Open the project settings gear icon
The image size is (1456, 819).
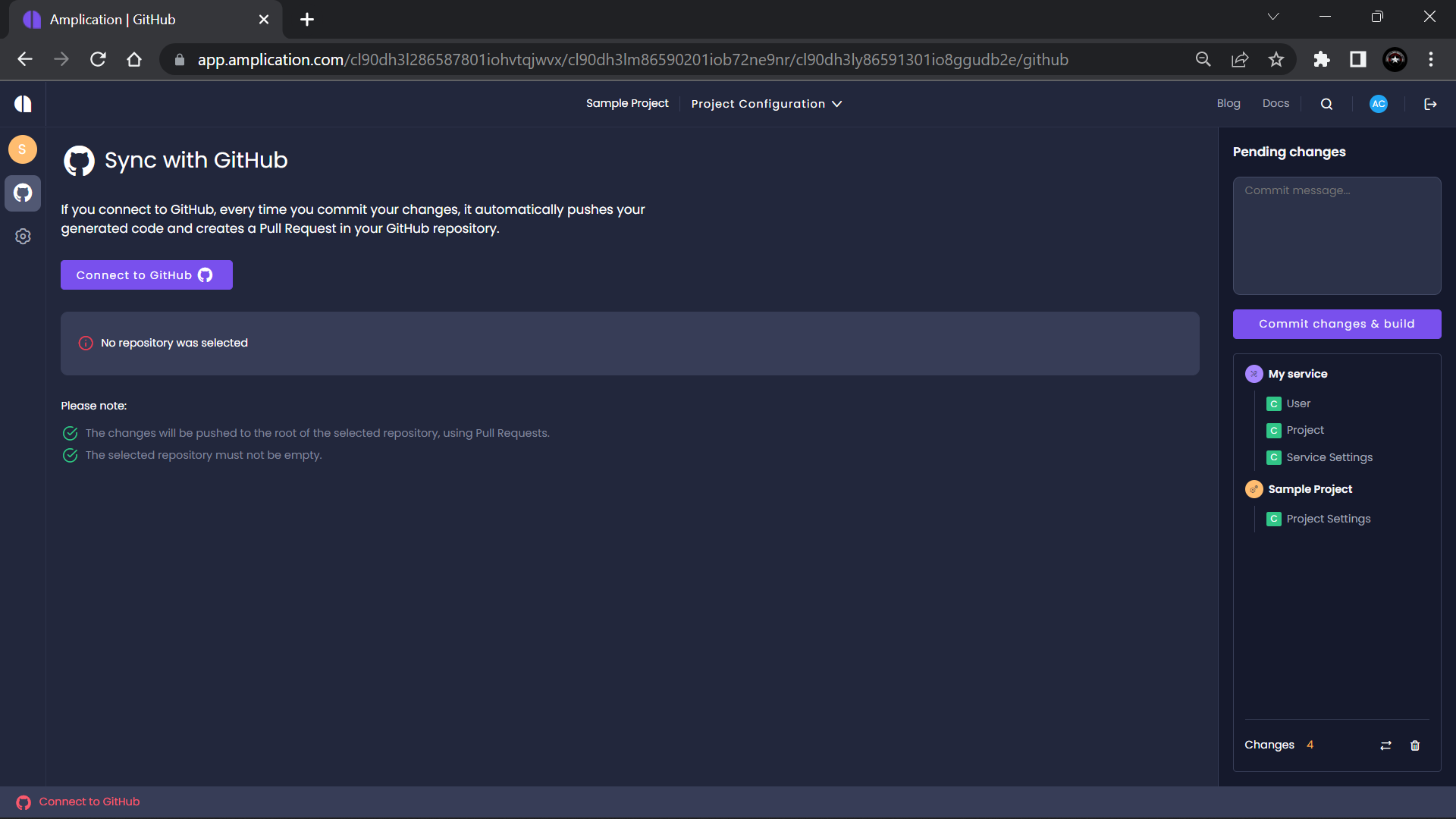tap(23, 237)
